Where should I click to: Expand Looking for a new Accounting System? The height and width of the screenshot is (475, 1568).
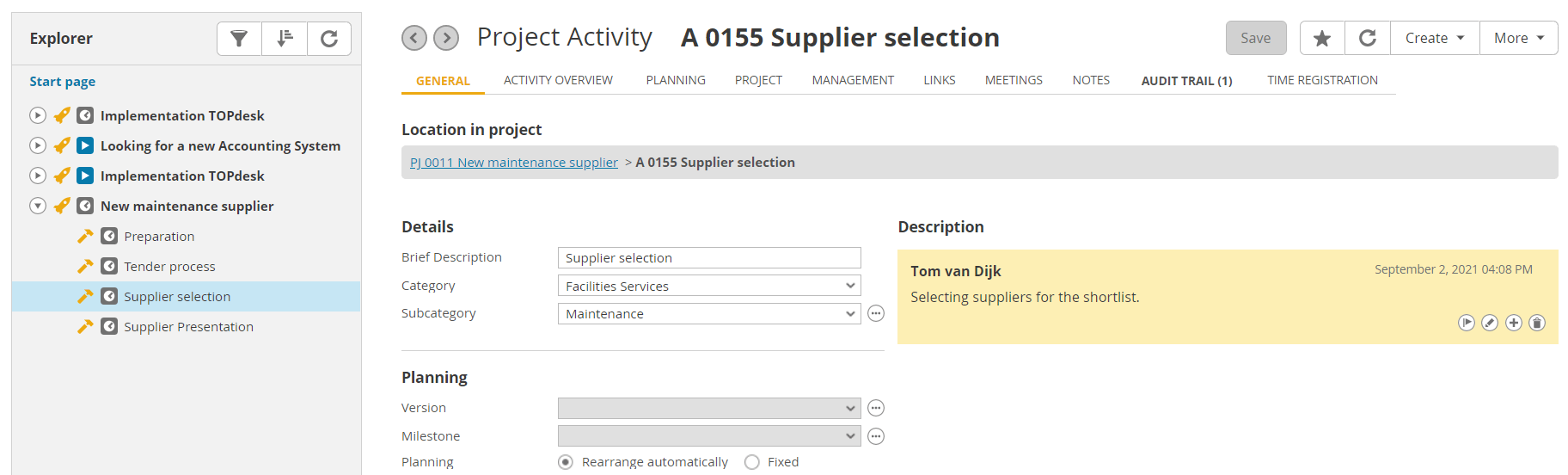38,145
